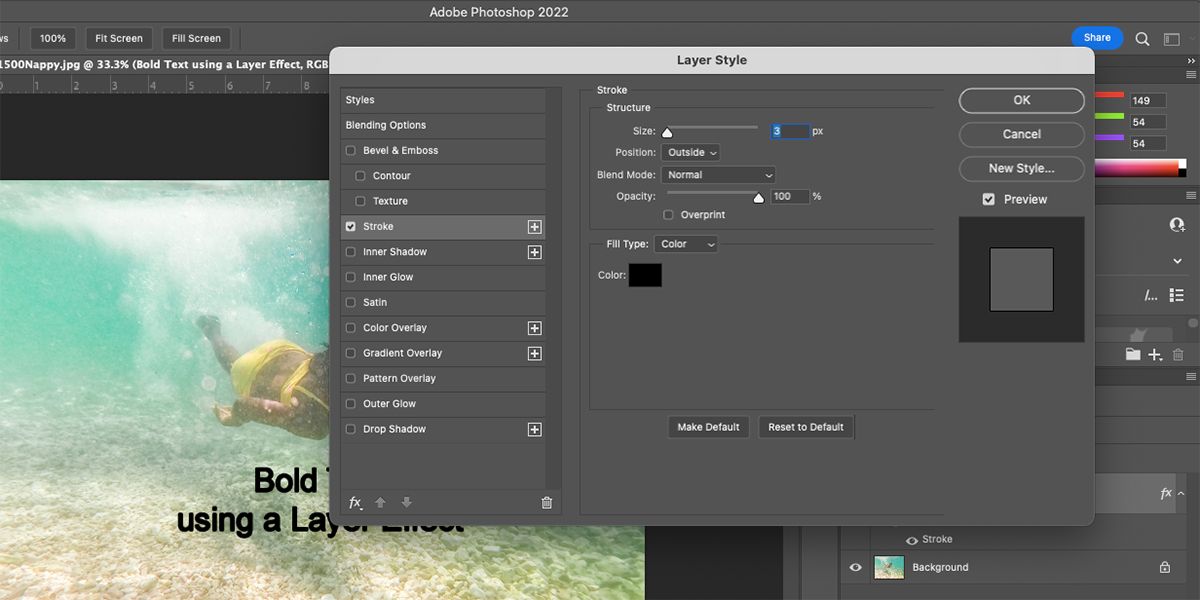Viewport: 1200px width, 600px height.
Task: Click the stroke Size input field
Action: [790, 131]
